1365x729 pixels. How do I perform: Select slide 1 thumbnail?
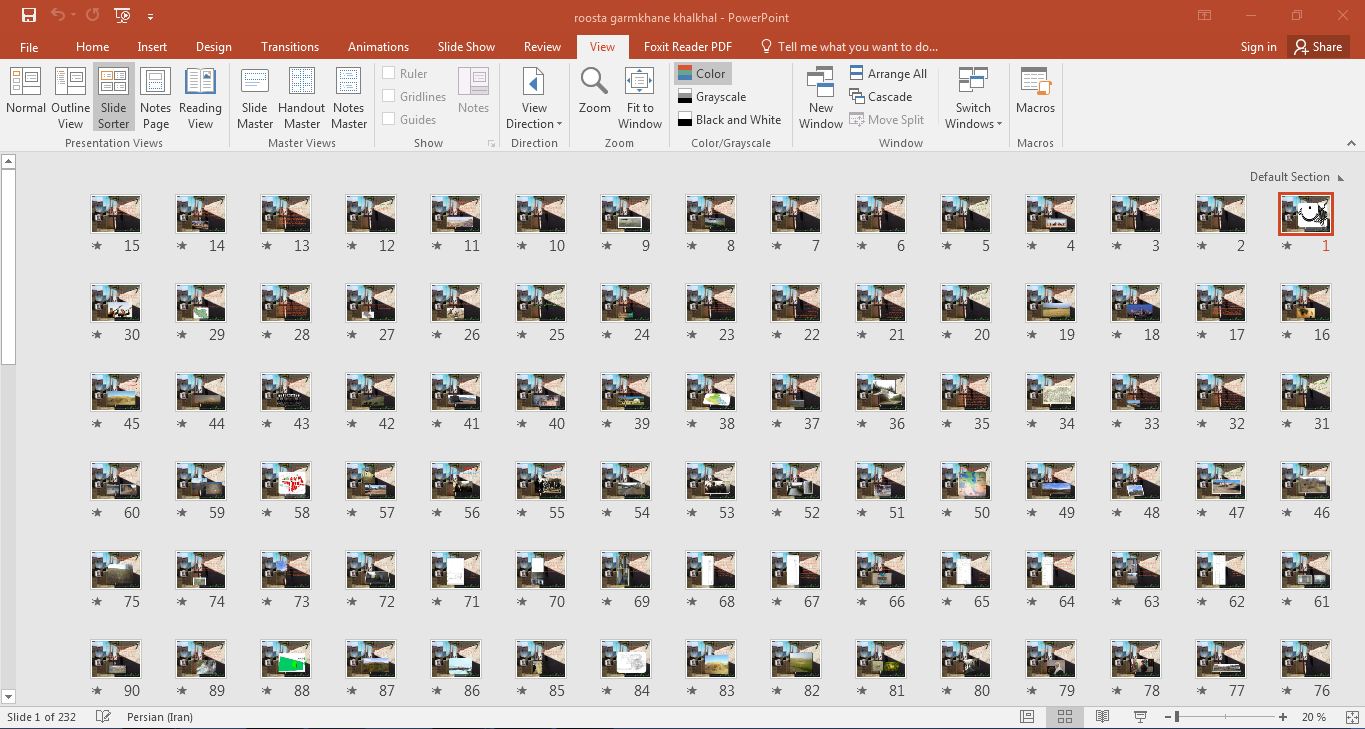1306,214
